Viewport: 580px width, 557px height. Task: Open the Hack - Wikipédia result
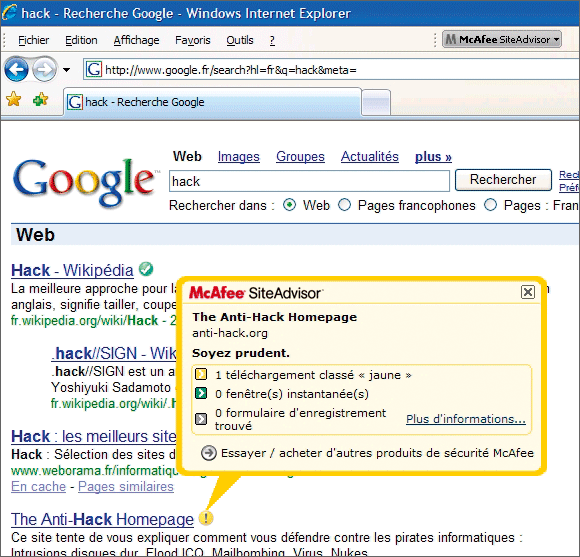click(72, 270)
